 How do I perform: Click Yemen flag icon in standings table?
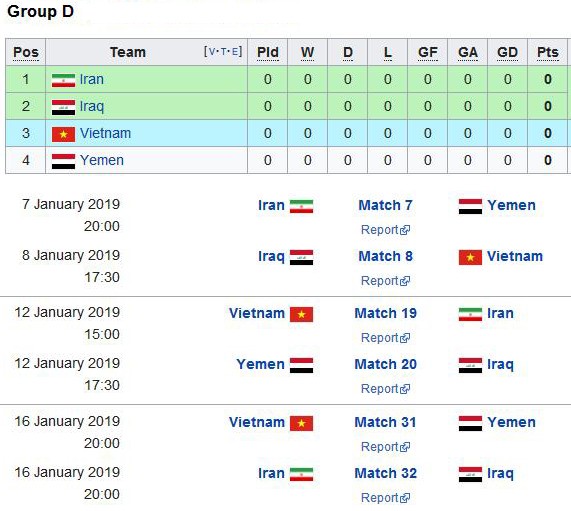click(63, 161)
